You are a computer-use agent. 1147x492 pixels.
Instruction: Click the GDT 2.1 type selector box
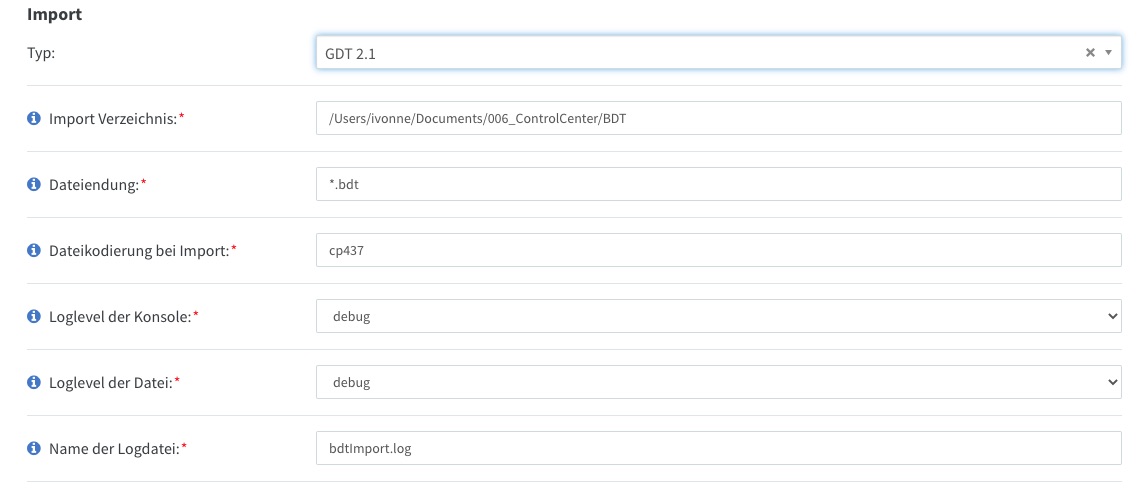coord(718,53)
